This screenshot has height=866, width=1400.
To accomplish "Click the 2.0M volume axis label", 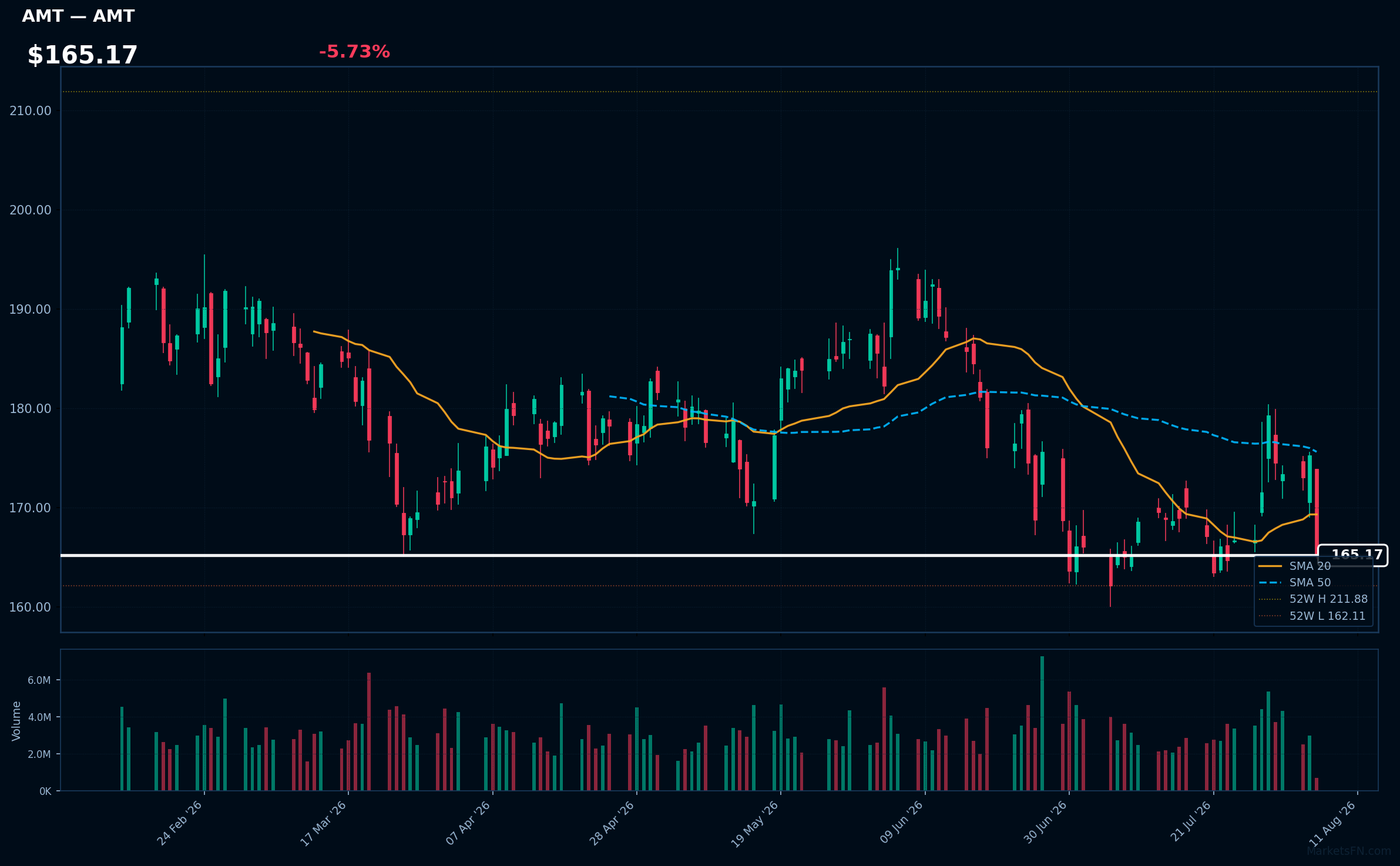I will click(x=39, y=754).
